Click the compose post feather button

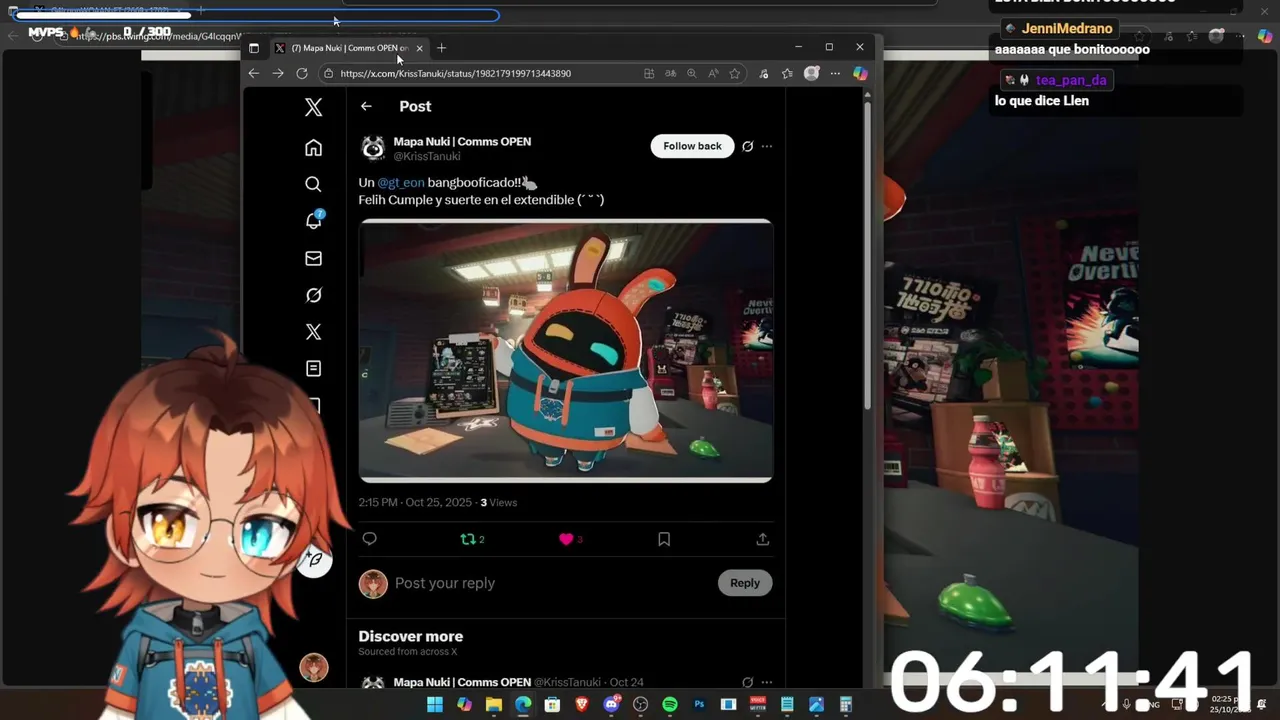pos(314,561)
